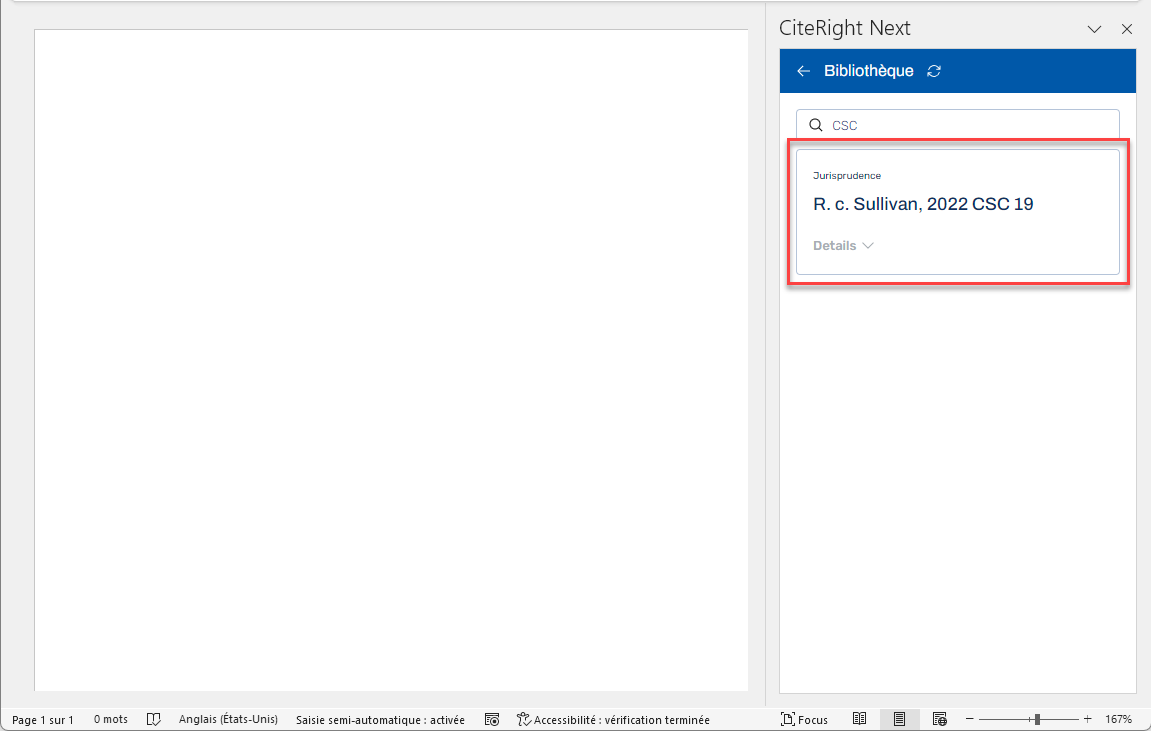Click the Jurisprudence label
The height and width of the screenshot is (731, 1151).
(x=846, y=175)
